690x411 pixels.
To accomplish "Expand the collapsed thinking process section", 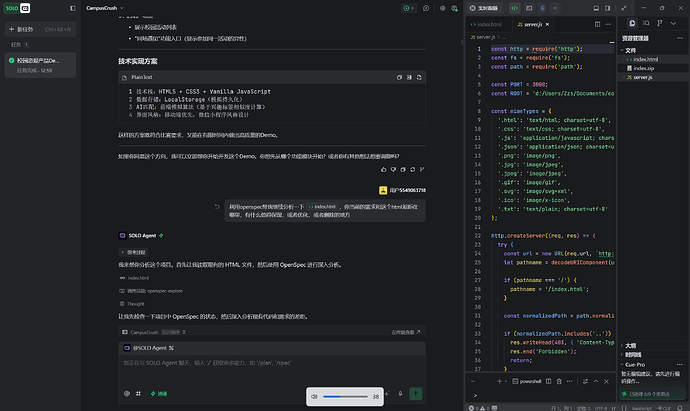I will pyautogui.click(x=133, y=252).
